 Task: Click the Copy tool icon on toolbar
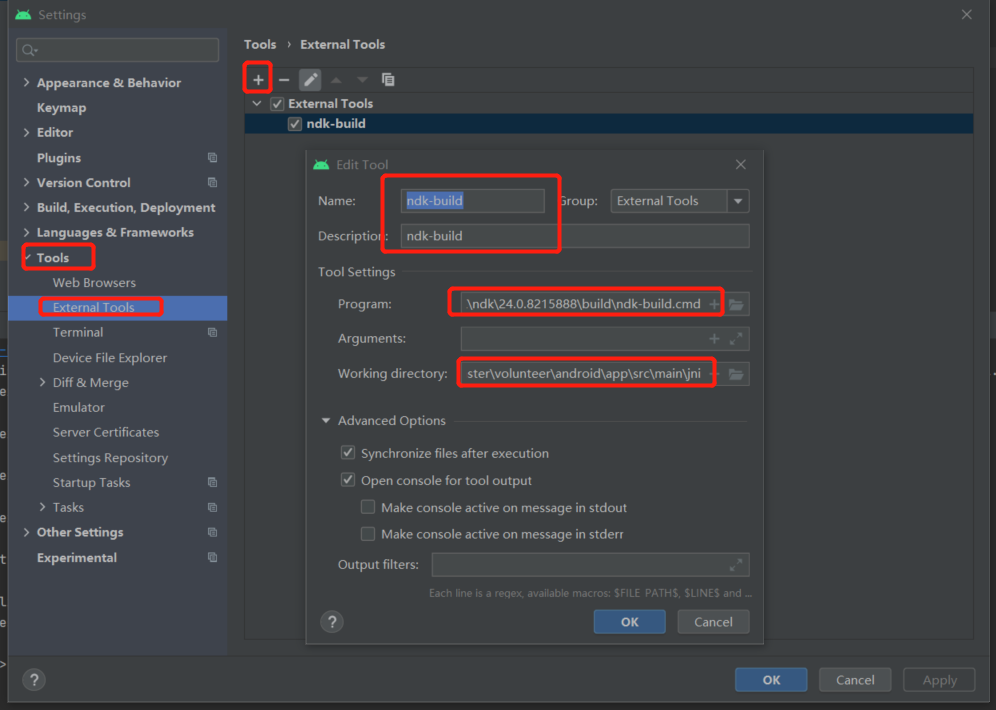(388, 79)
